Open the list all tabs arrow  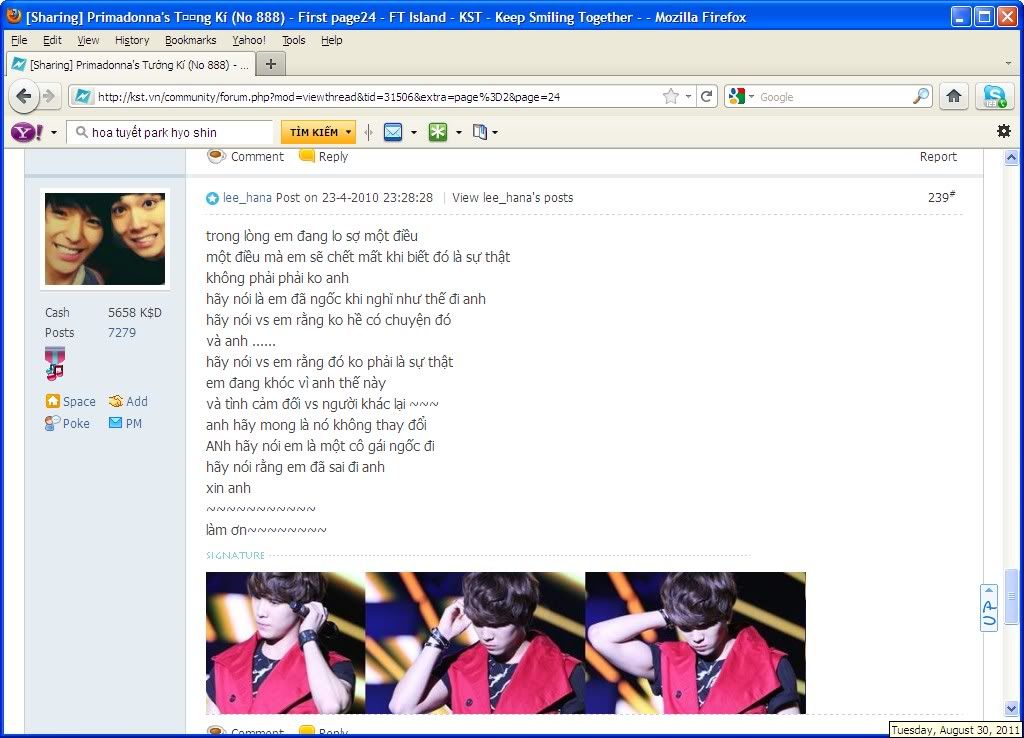pos(1008,63)
